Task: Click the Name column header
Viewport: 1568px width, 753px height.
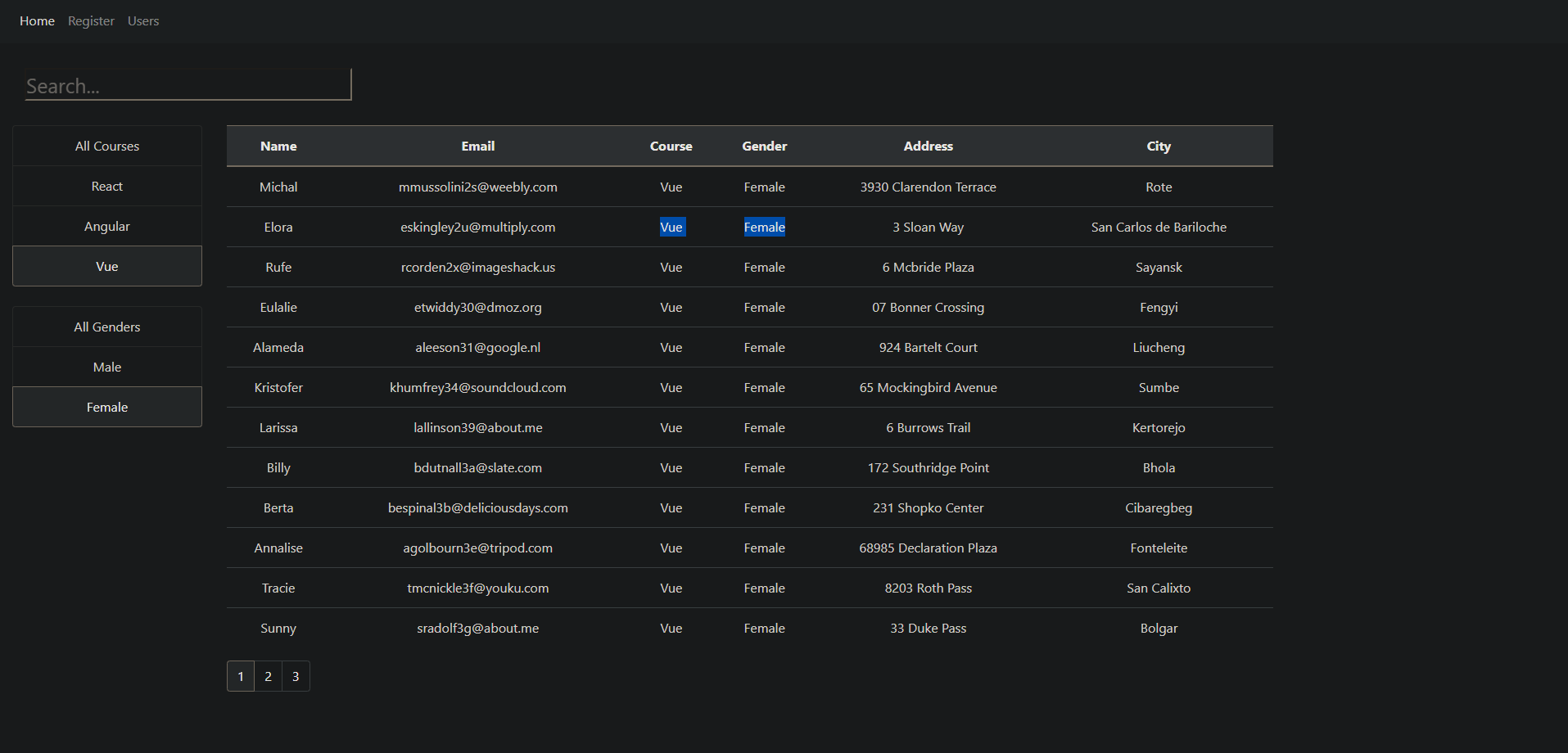Action: coord(278,147)
